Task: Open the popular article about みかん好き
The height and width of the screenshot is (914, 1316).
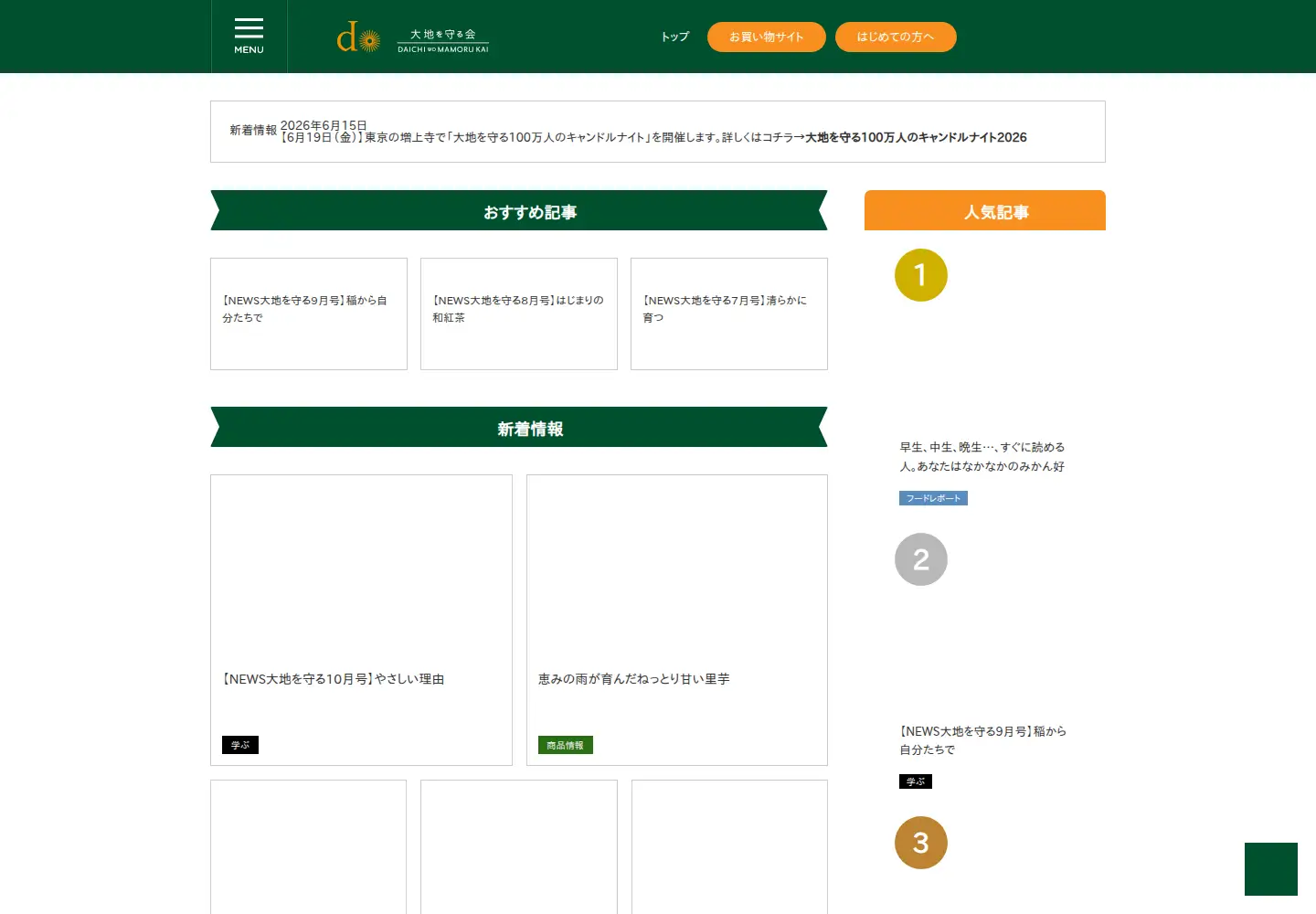Action: tap(982, 457)
